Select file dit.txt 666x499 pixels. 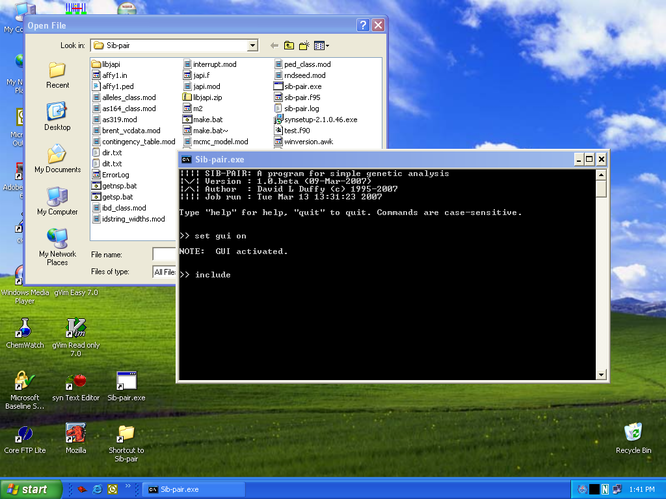[x=107, y=164]
